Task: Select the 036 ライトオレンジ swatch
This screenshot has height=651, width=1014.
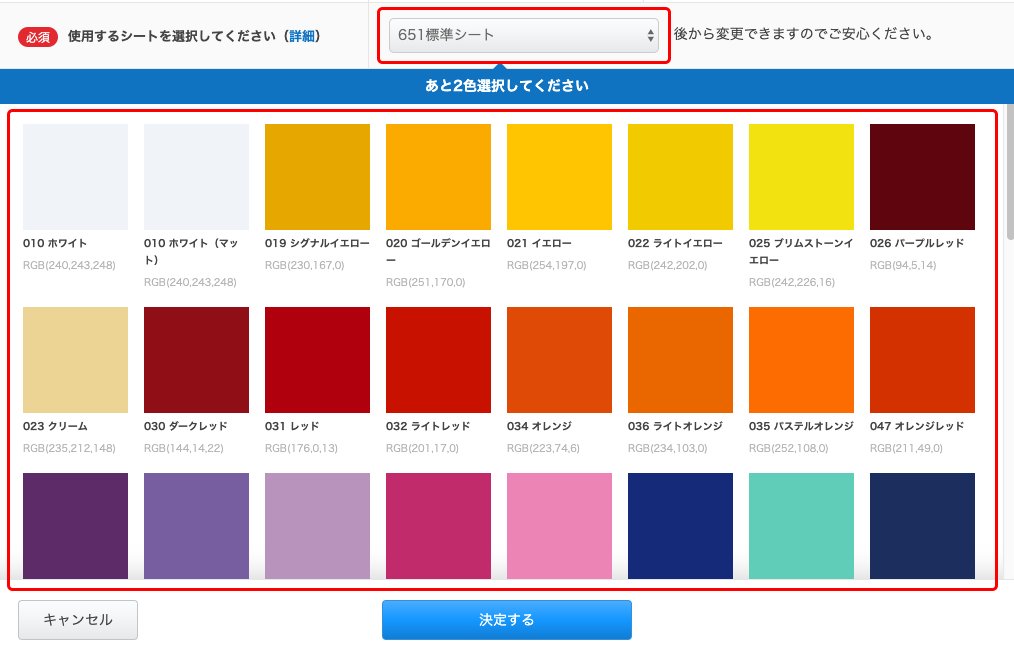Action: click(x=679, y=360)
